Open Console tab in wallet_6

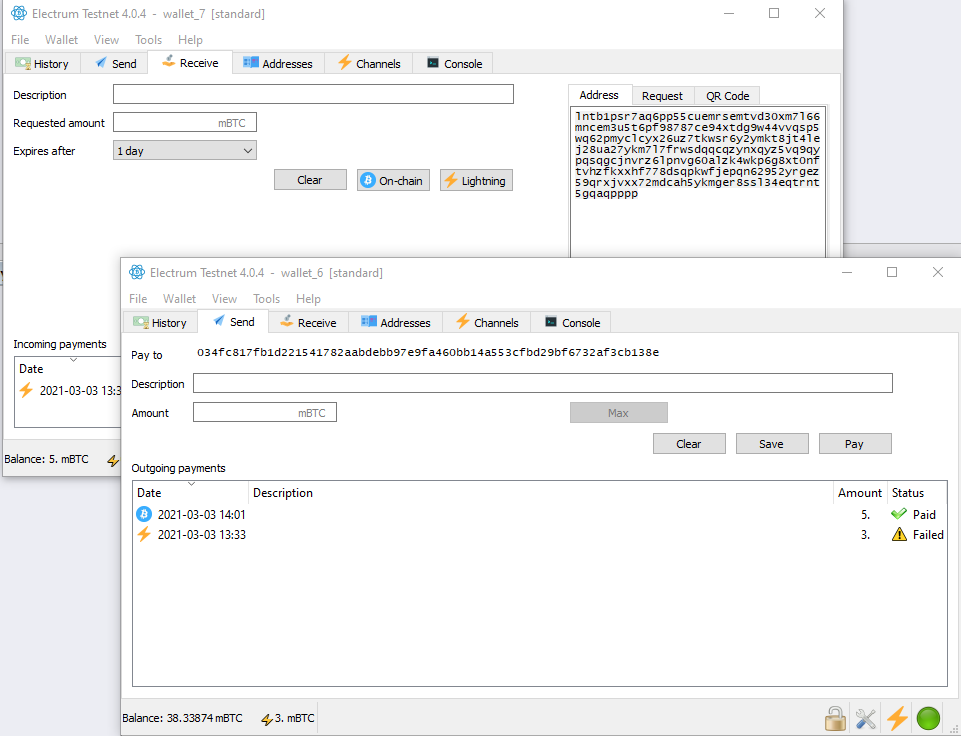pyautogui.click(x=571, y=322)
